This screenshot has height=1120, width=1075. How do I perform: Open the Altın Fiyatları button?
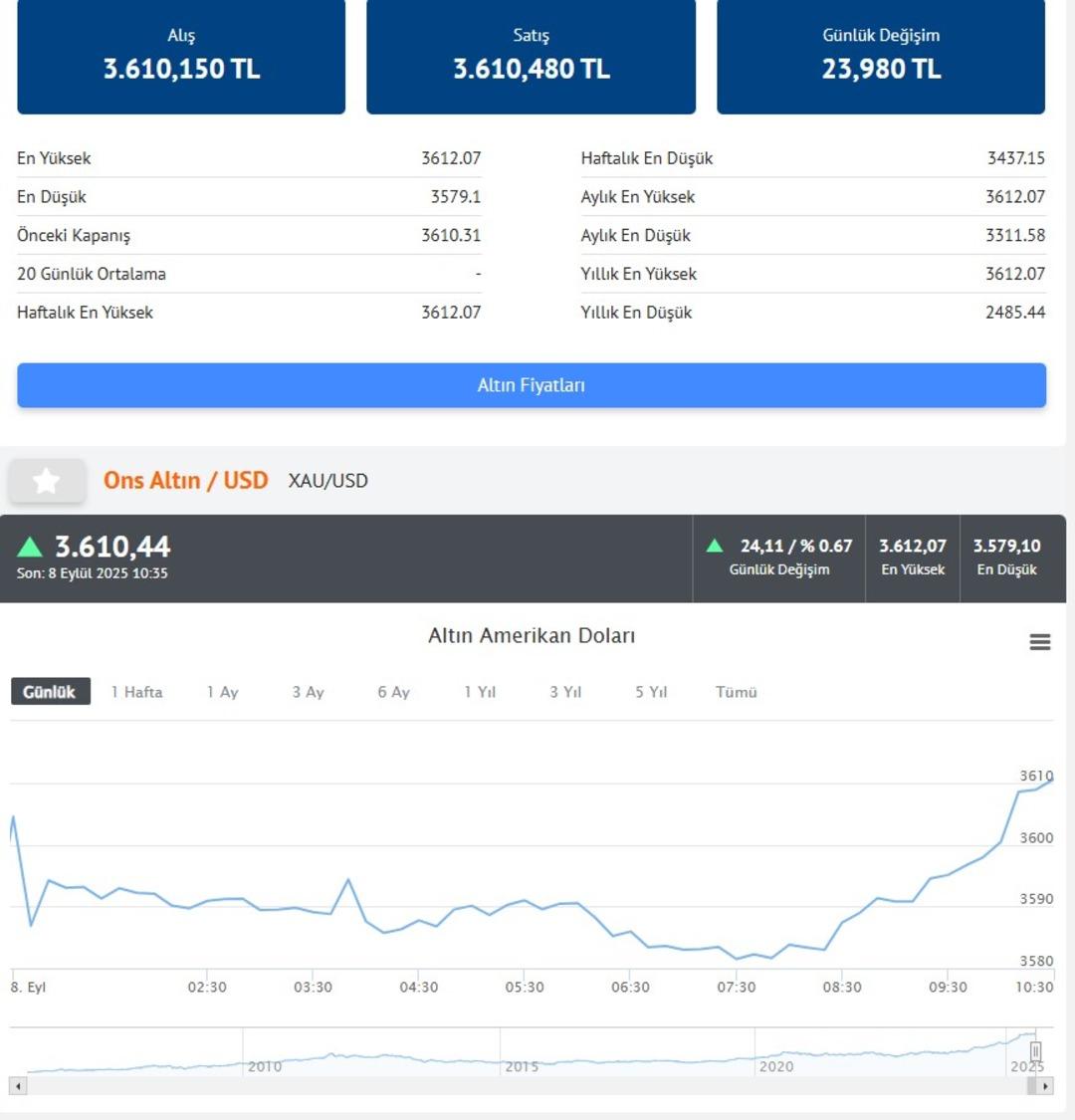532,385
